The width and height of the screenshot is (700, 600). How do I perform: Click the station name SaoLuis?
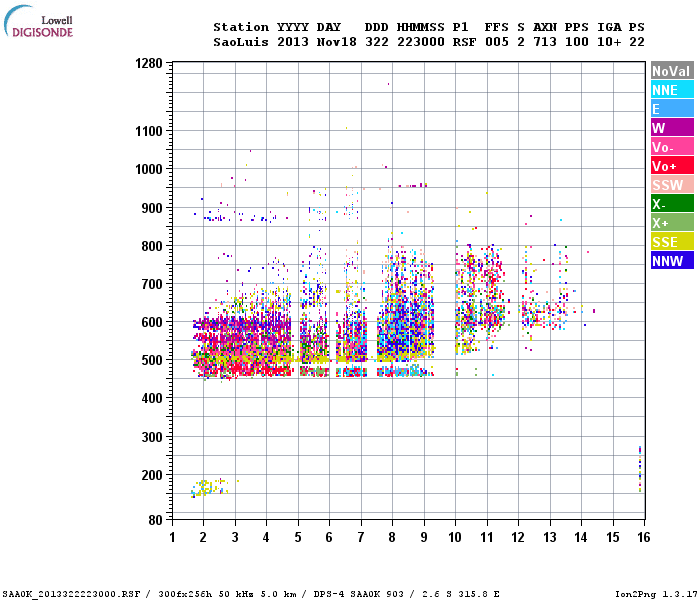tap(241, 42)
